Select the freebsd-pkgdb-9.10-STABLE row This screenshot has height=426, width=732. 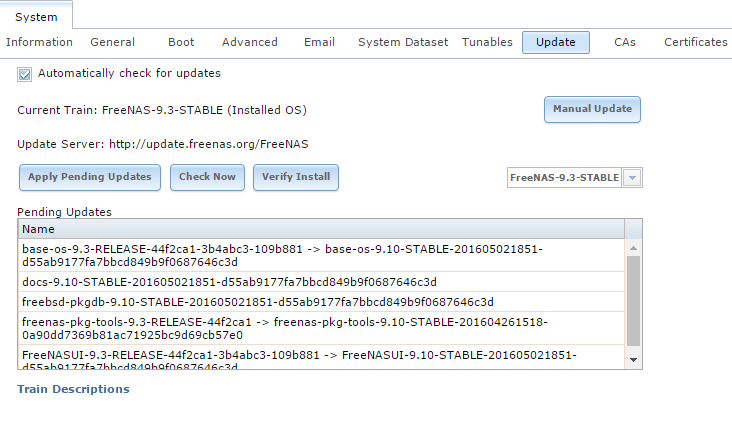coord(321,302)
